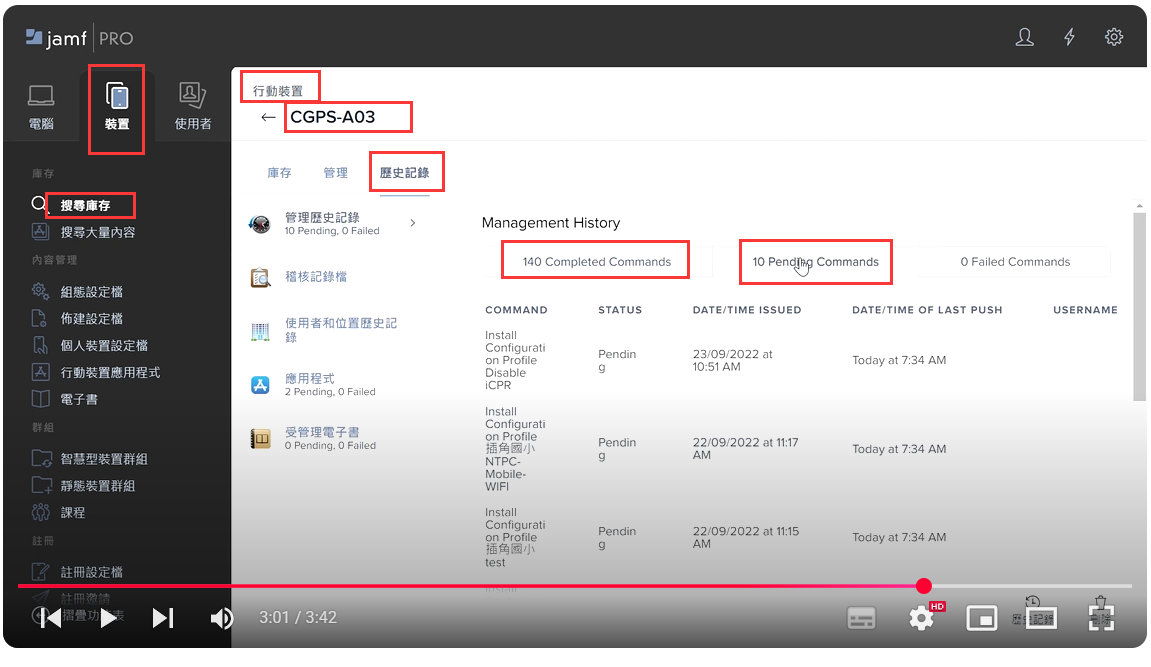
Task: Skip to previous video
Action: pos(51,618)
